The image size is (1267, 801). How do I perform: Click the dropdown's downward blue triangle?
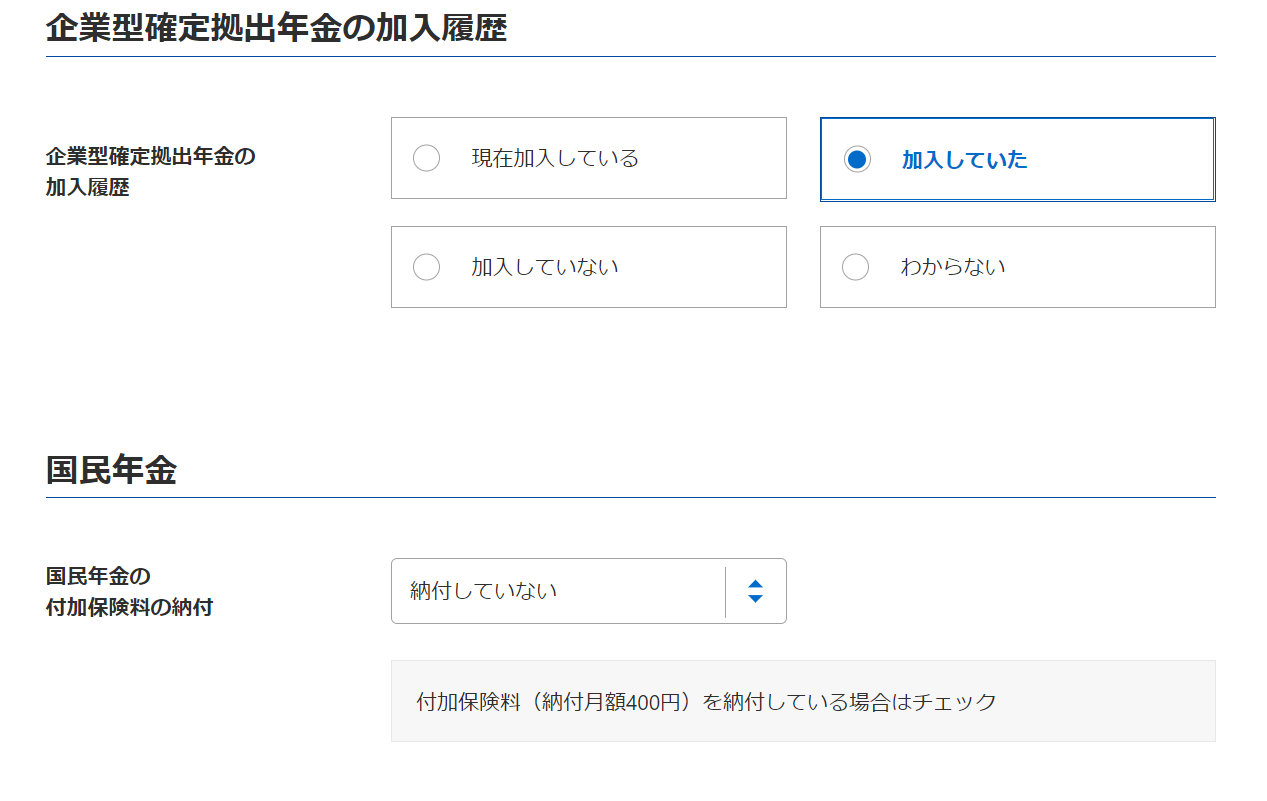(x=755, y=598)
